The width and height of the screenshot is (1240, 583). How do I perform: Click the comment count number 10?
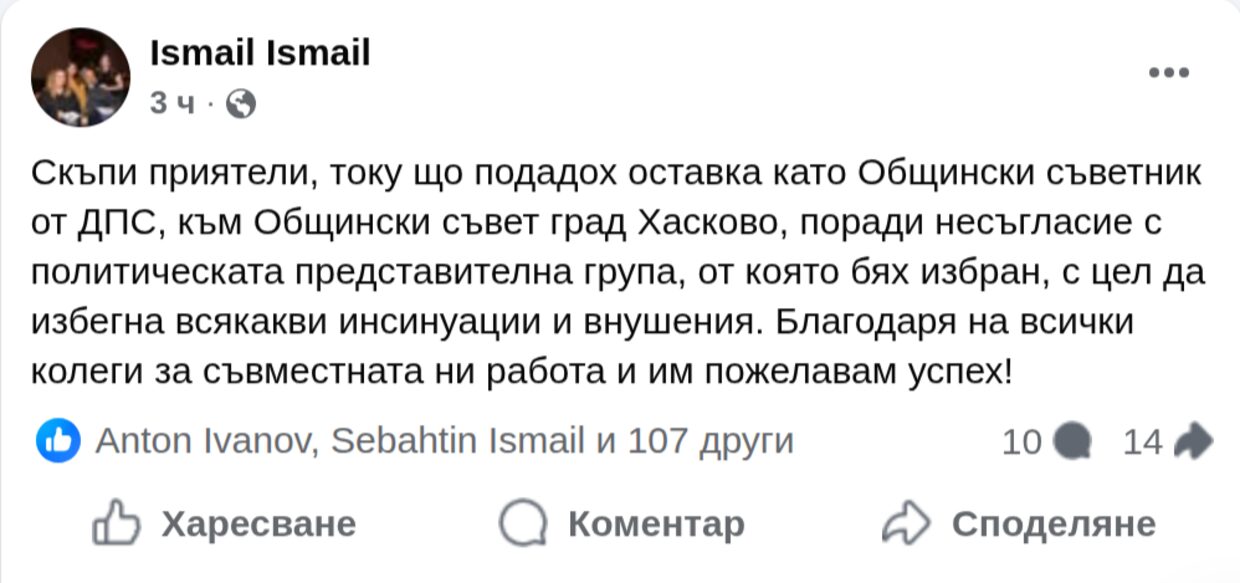click(x=1021, y=441)
